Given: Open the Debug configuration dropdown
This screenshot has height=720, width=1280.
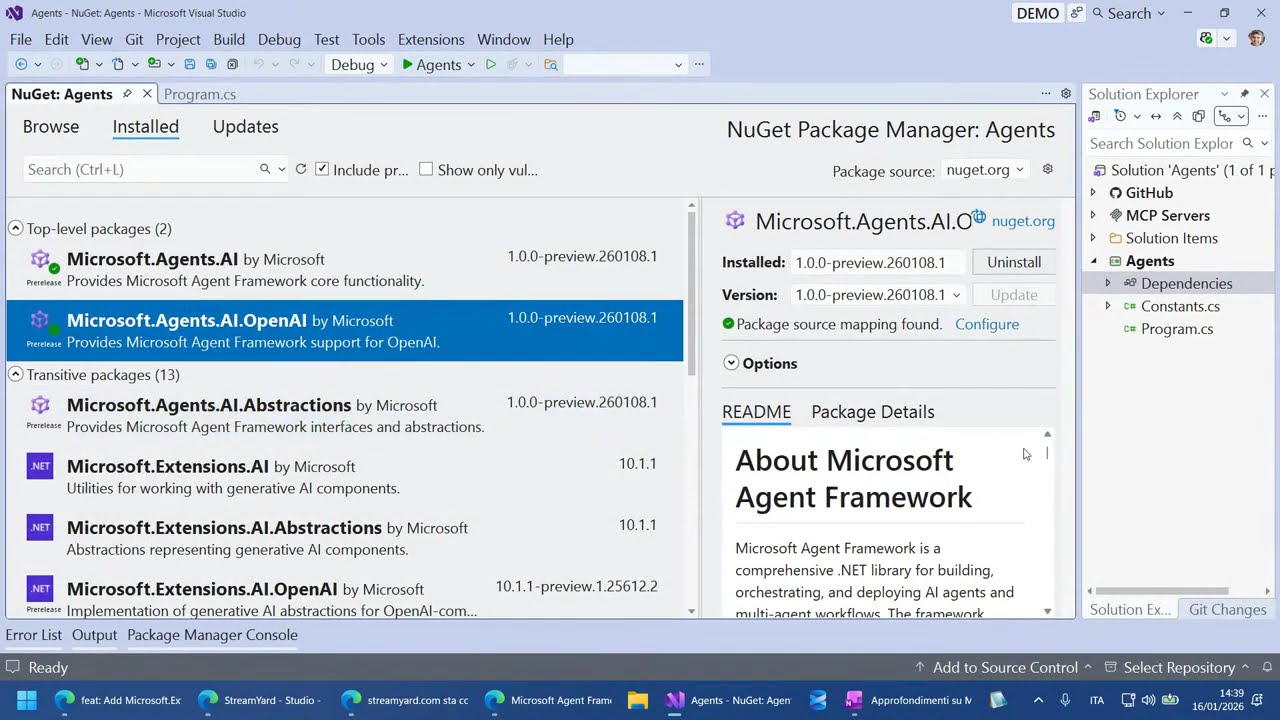Looking at the screenshot, I should click(x=359, y=64).
